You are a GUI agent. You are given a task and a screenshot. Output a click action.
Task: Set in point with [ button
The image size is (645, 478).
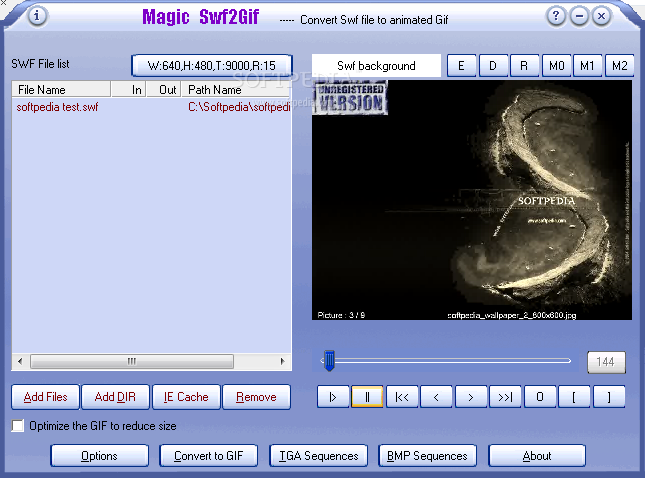click(x=574, y=397)
